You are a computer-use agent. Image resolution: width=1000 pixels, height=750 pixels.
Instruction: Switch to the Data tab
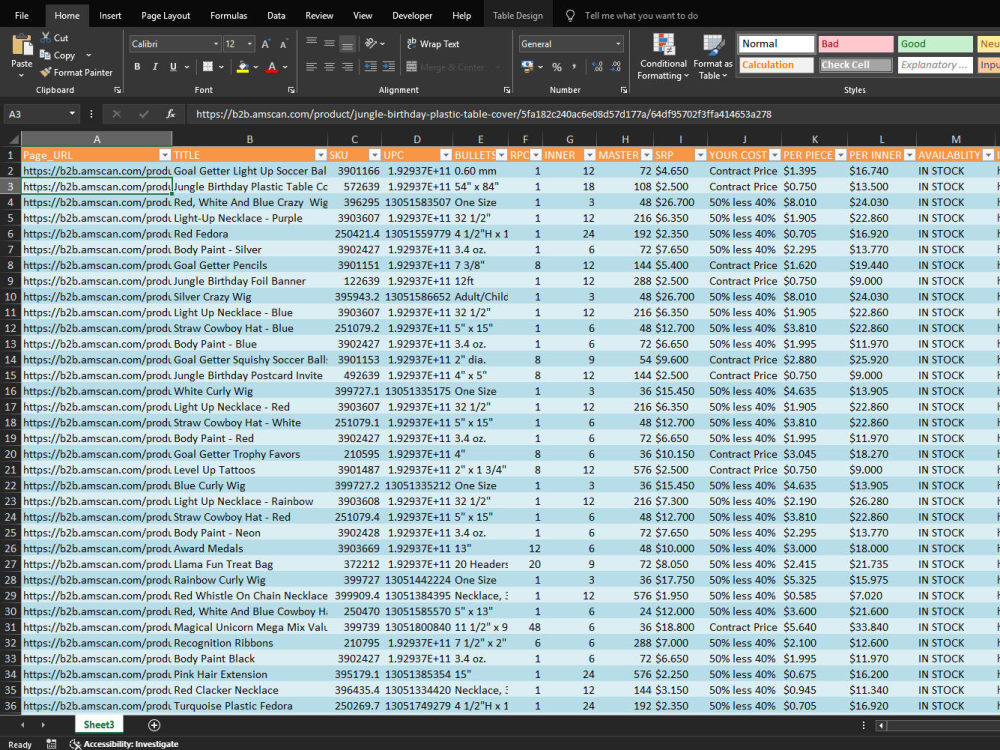[276, 15]
